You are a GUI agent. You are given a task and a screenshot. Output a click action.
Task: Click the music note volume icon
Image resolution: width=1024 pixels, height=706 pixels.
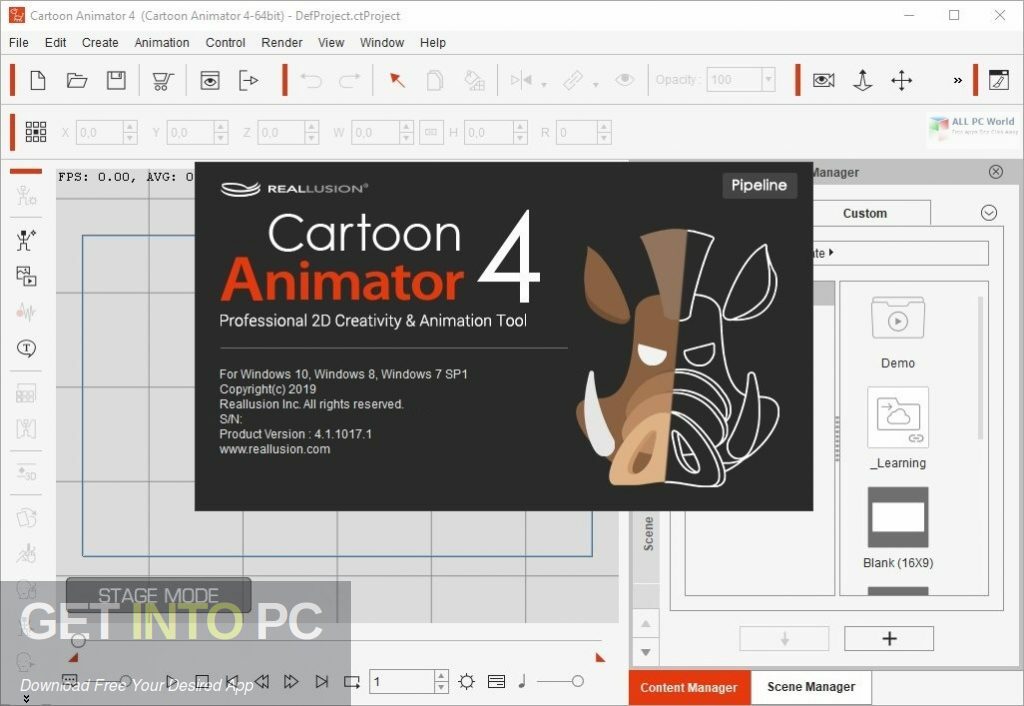click(x=522, y=681)
